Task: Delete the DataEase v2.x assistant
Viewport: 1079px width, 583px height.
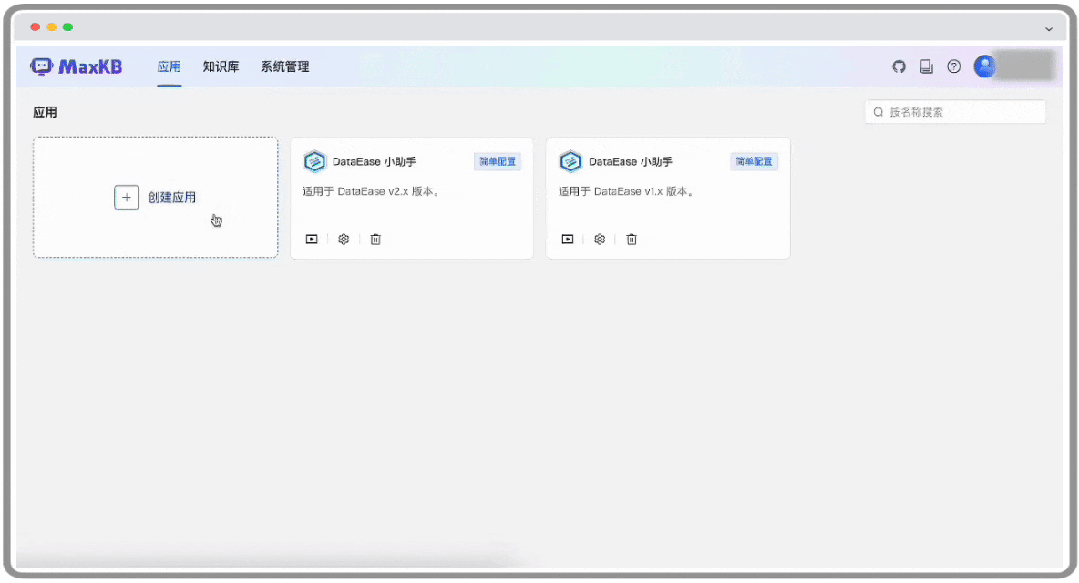Action: coord(376,239)
